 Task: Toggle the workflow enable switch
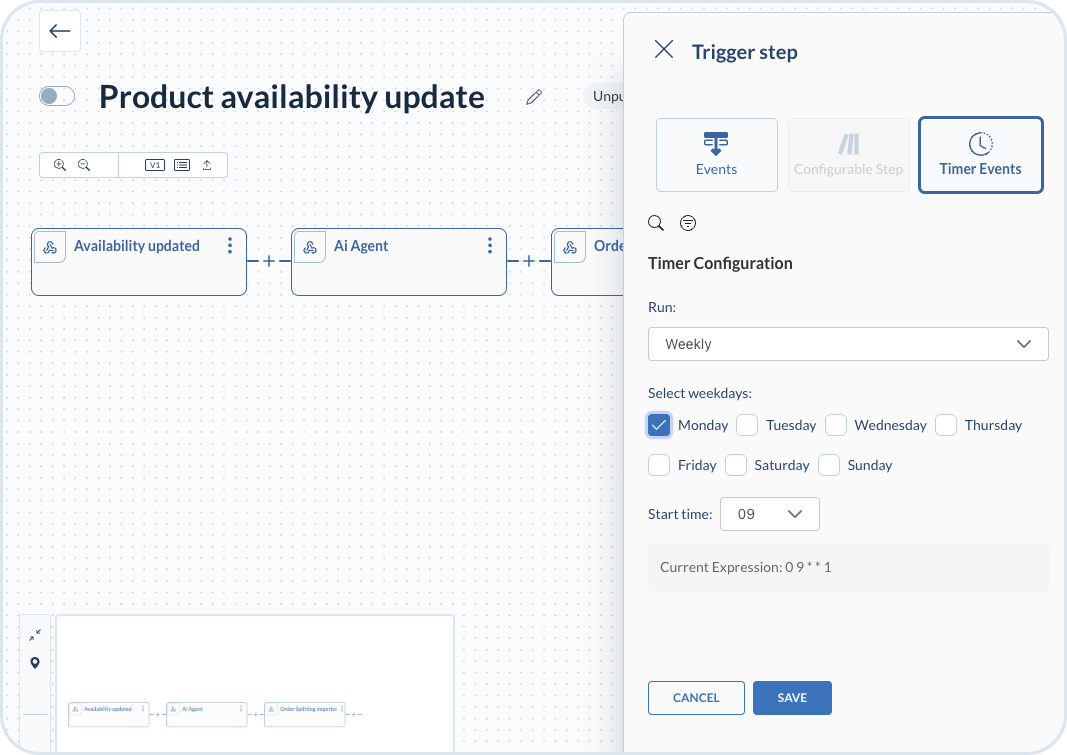click(57, 96)
